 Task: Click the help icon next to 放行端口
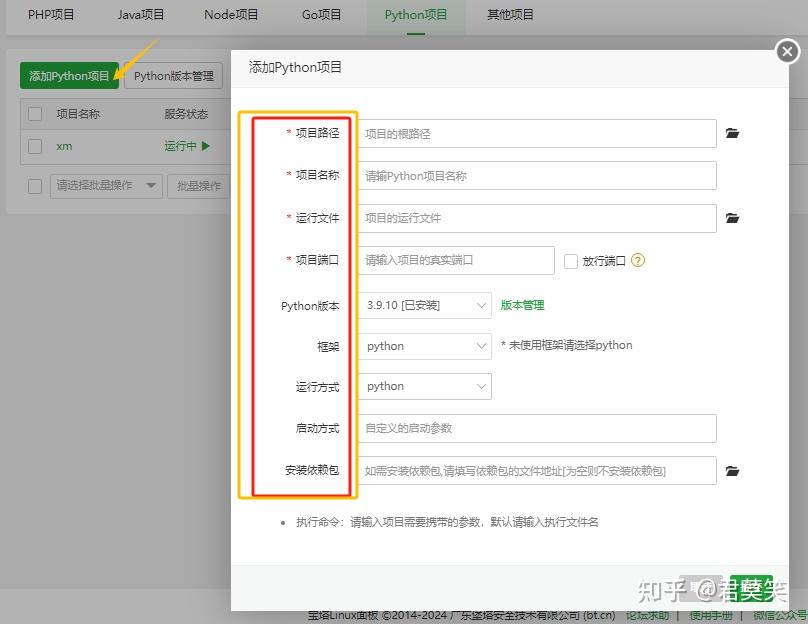coord(638,261)
